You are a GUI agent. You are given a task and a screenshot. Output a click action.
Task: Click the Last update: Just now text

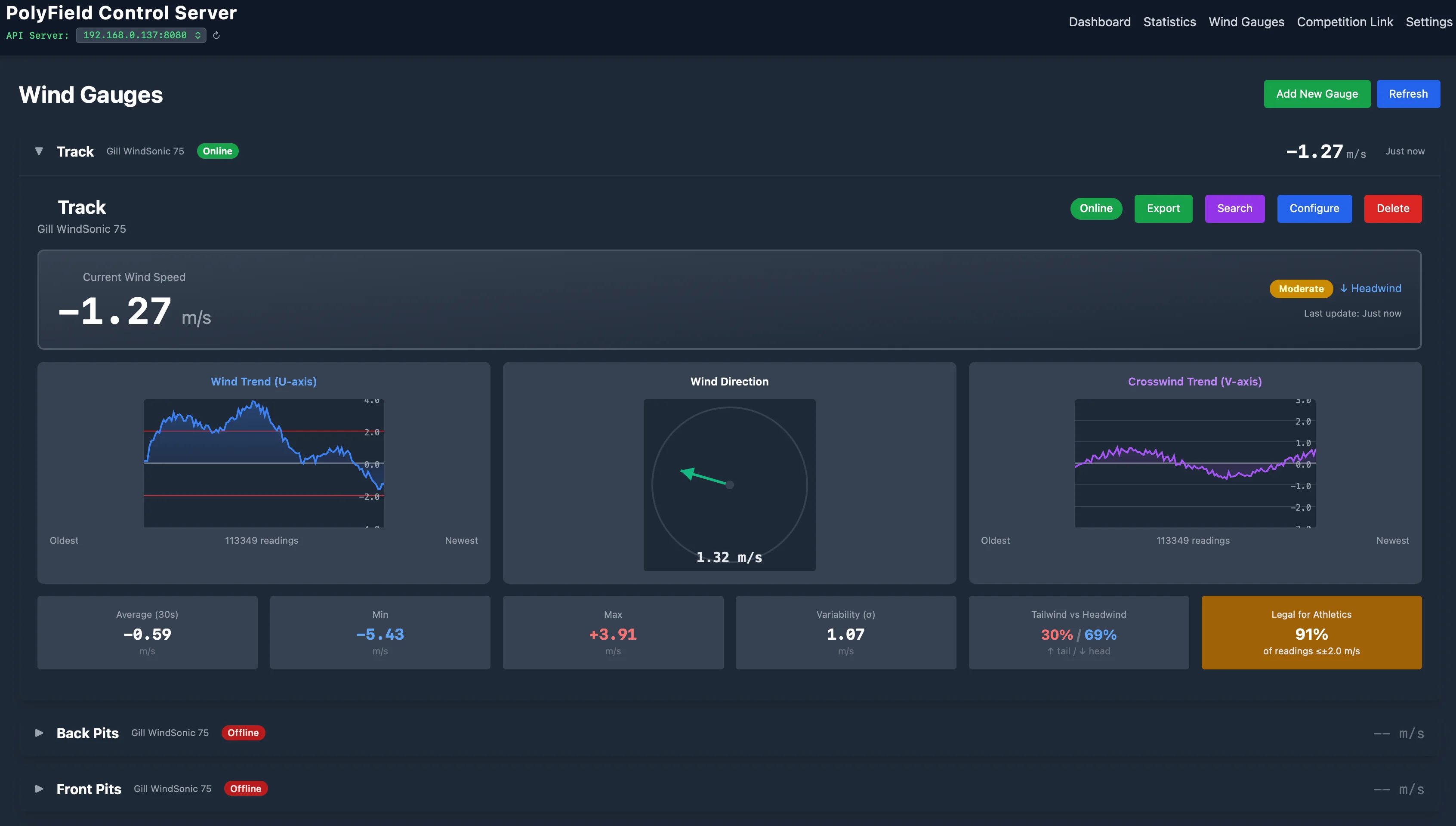coord(1352,313)
